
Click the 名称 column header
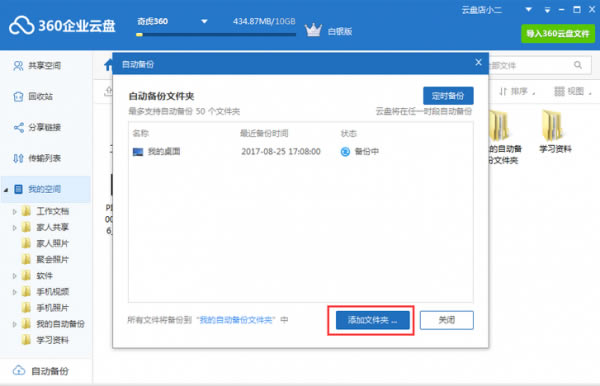[140, 134]
